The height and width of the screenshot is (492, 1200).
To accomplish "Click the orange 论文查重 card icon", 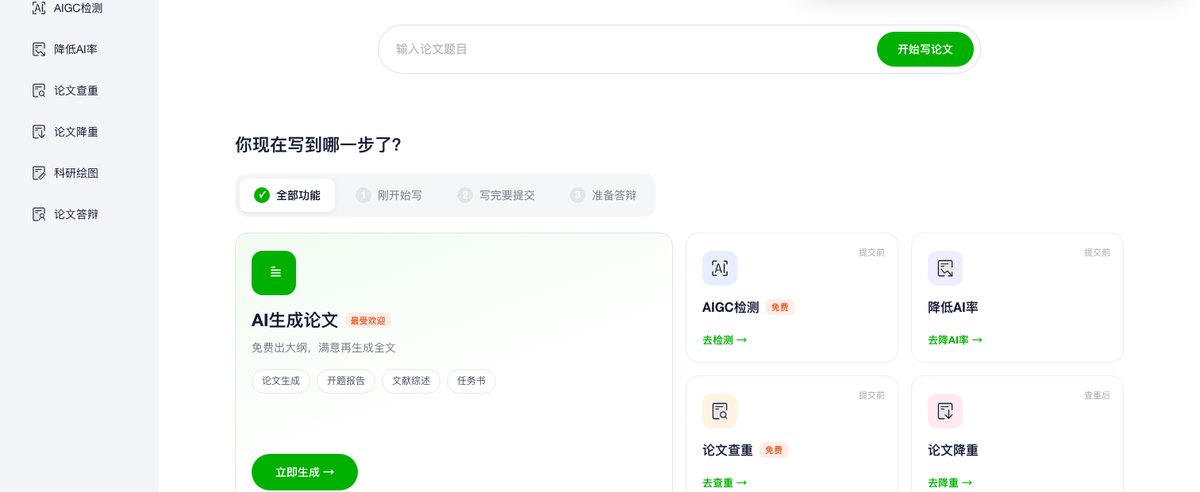I will pyautogui.click(x=720, y=410).
